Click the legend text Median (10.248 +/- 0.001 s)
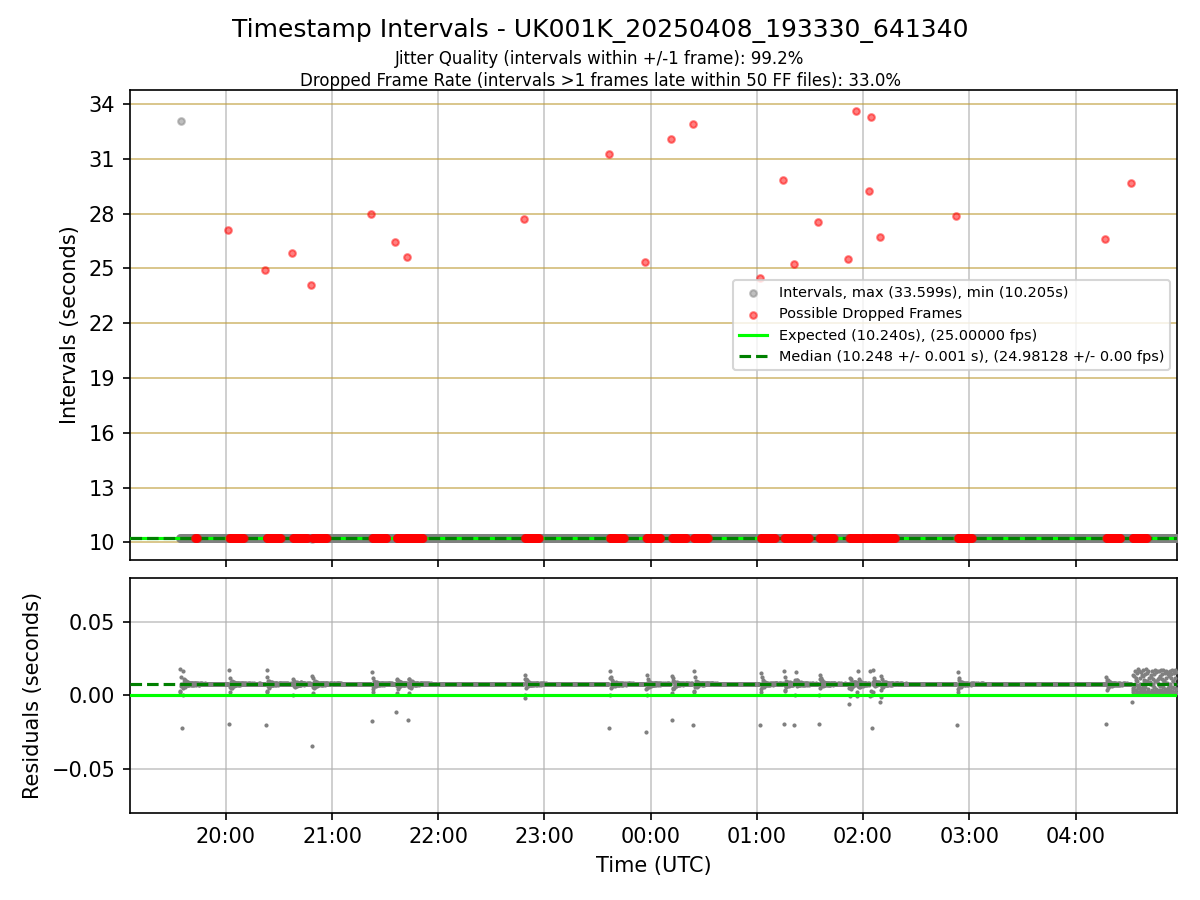Image resolution: width=1200 pixels, height=900 pixels. [900, 356]
